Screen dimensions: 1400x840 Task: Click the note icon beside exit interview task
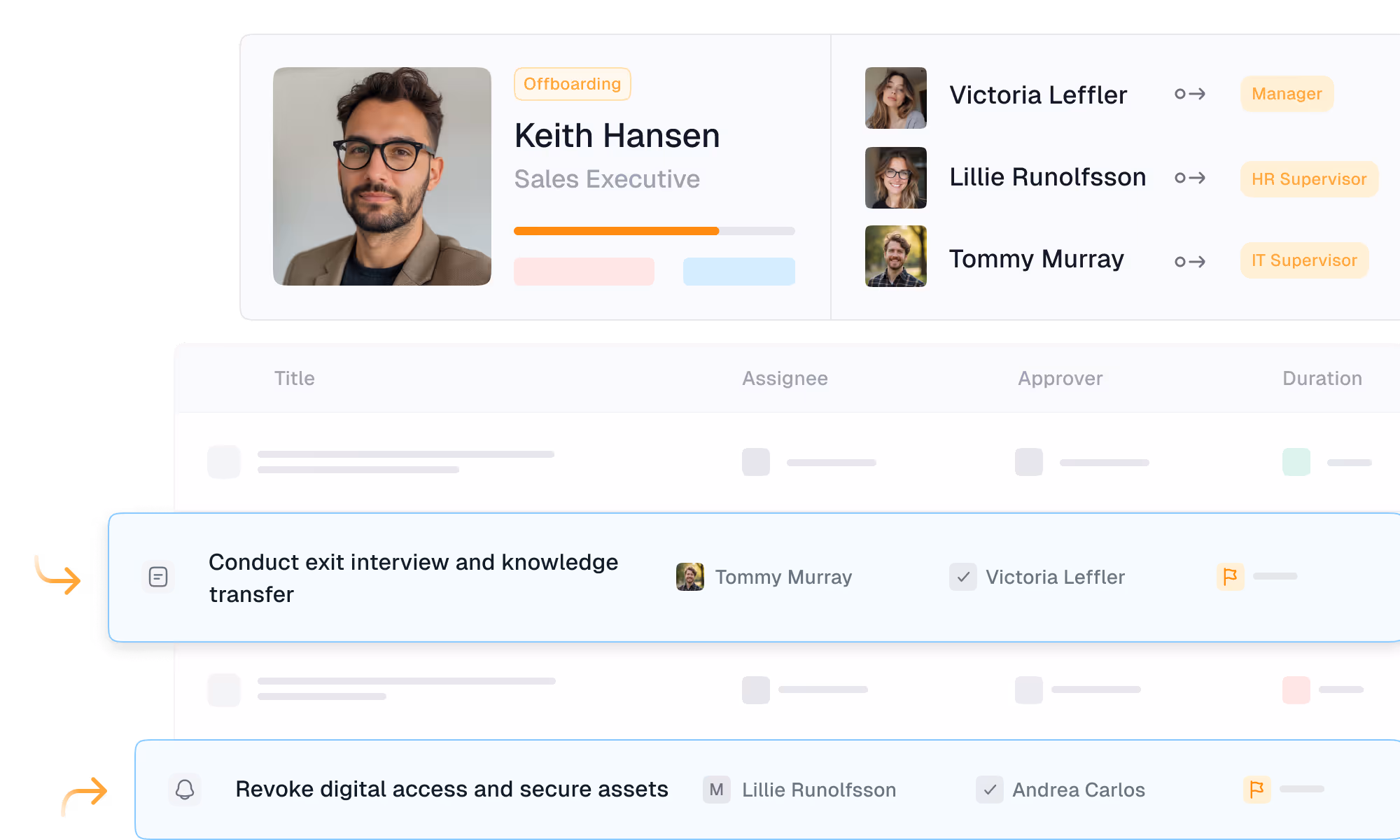tap(158, 577)
